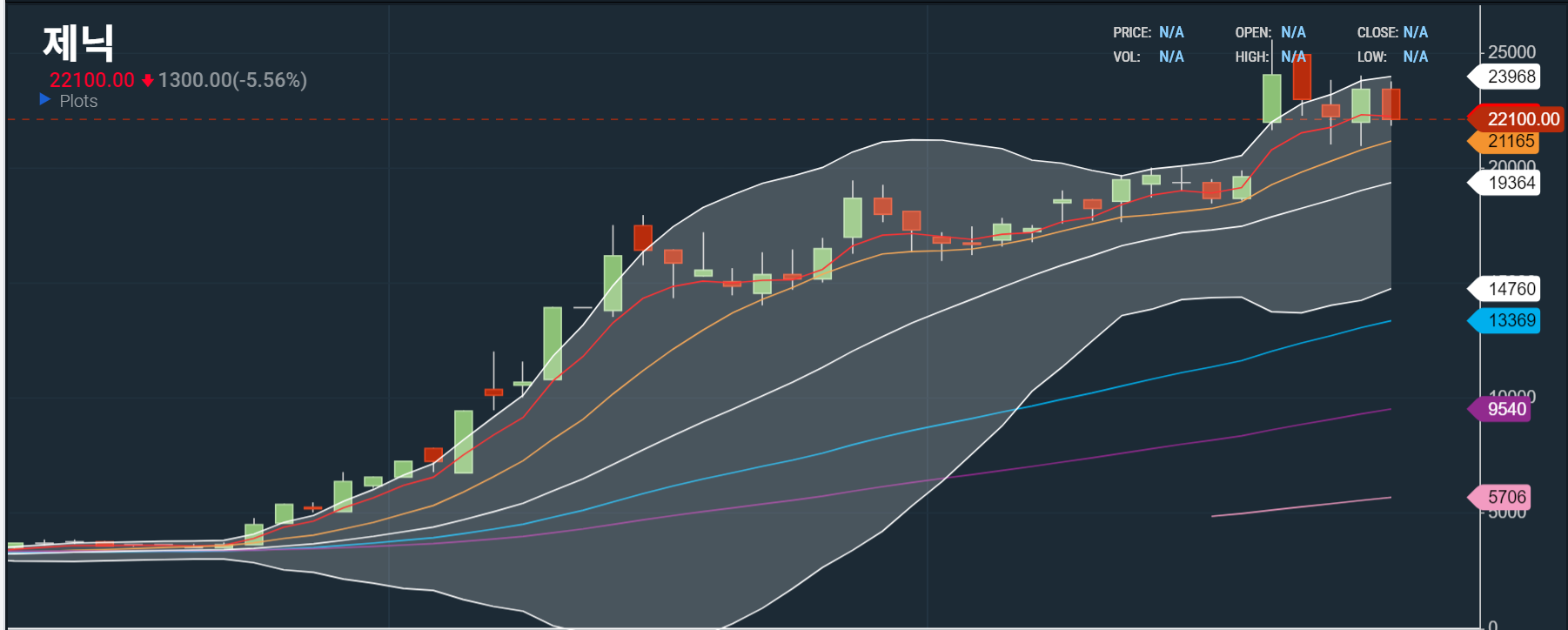Click the PRICE N/A readout
Image resolution: width=1568 pixels, height=630 pixels.
1170,32
